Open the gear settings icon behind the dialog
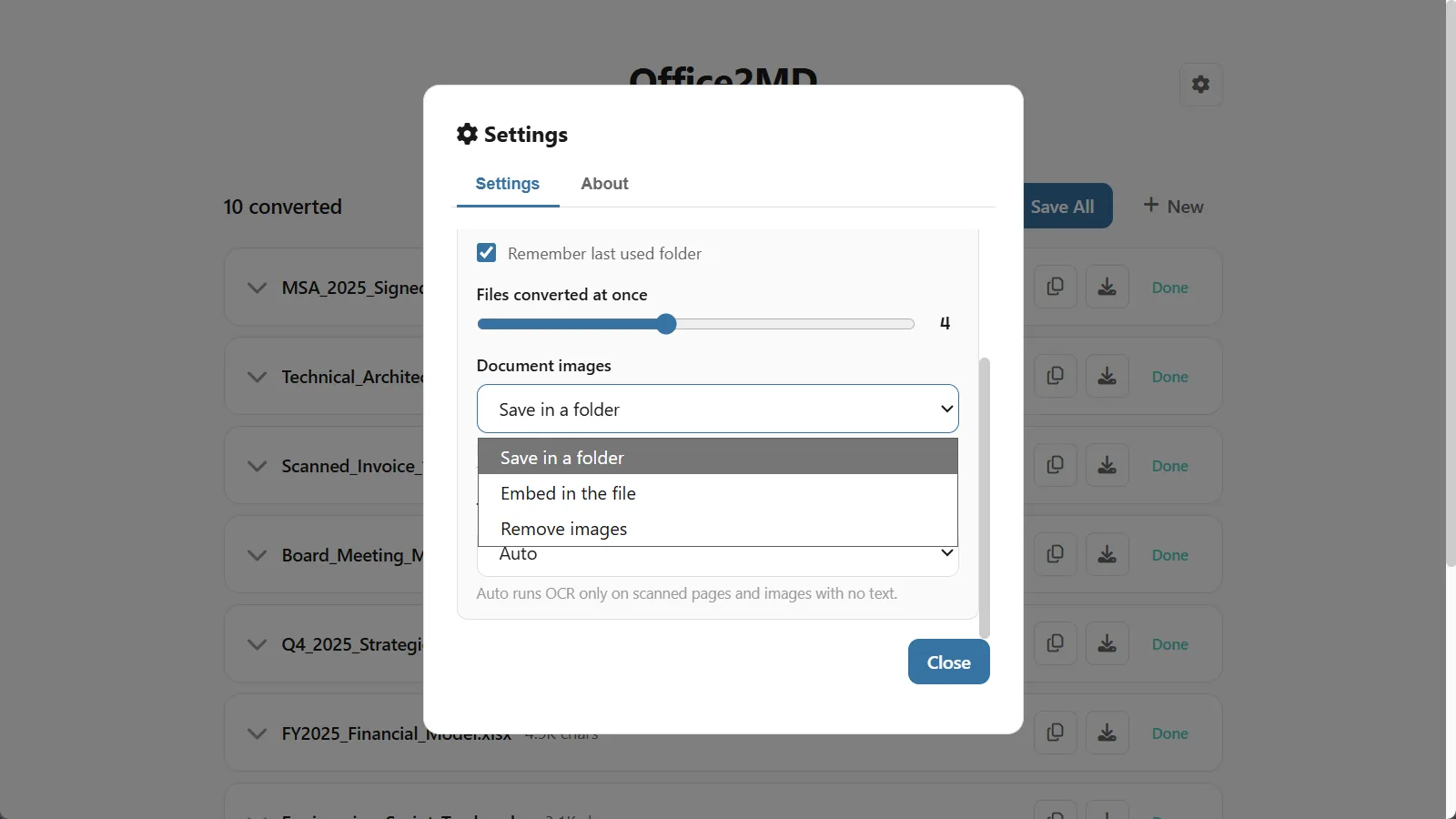 1201,85
